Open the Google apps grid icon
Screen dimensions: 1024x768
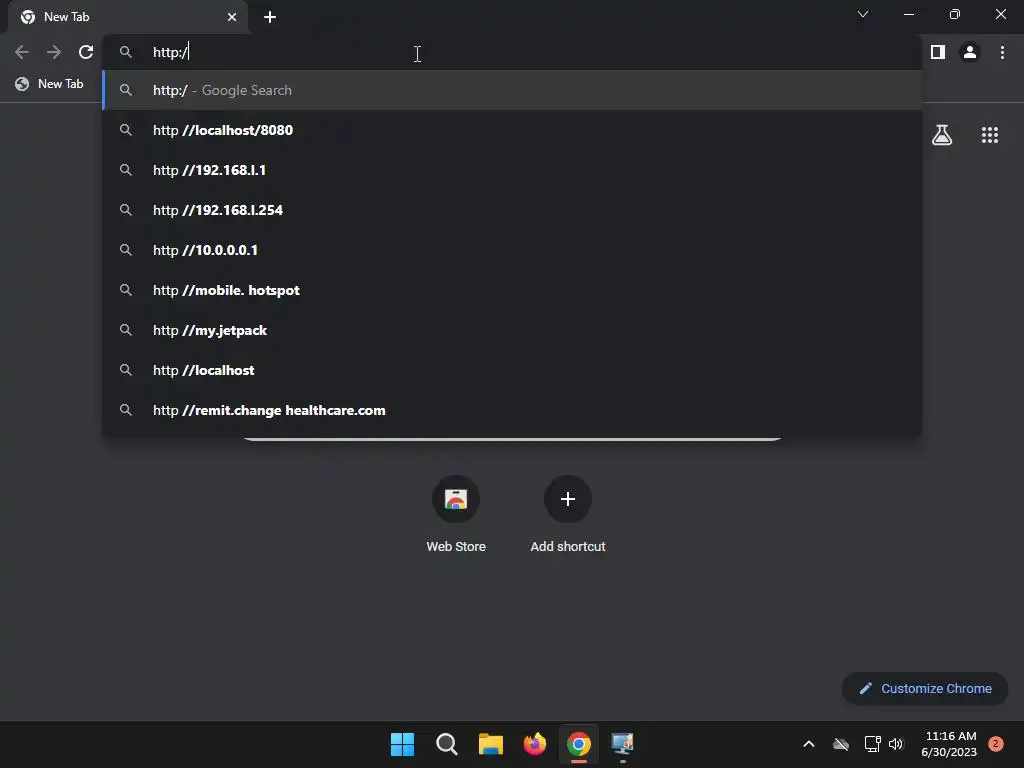tap(990, 135)
